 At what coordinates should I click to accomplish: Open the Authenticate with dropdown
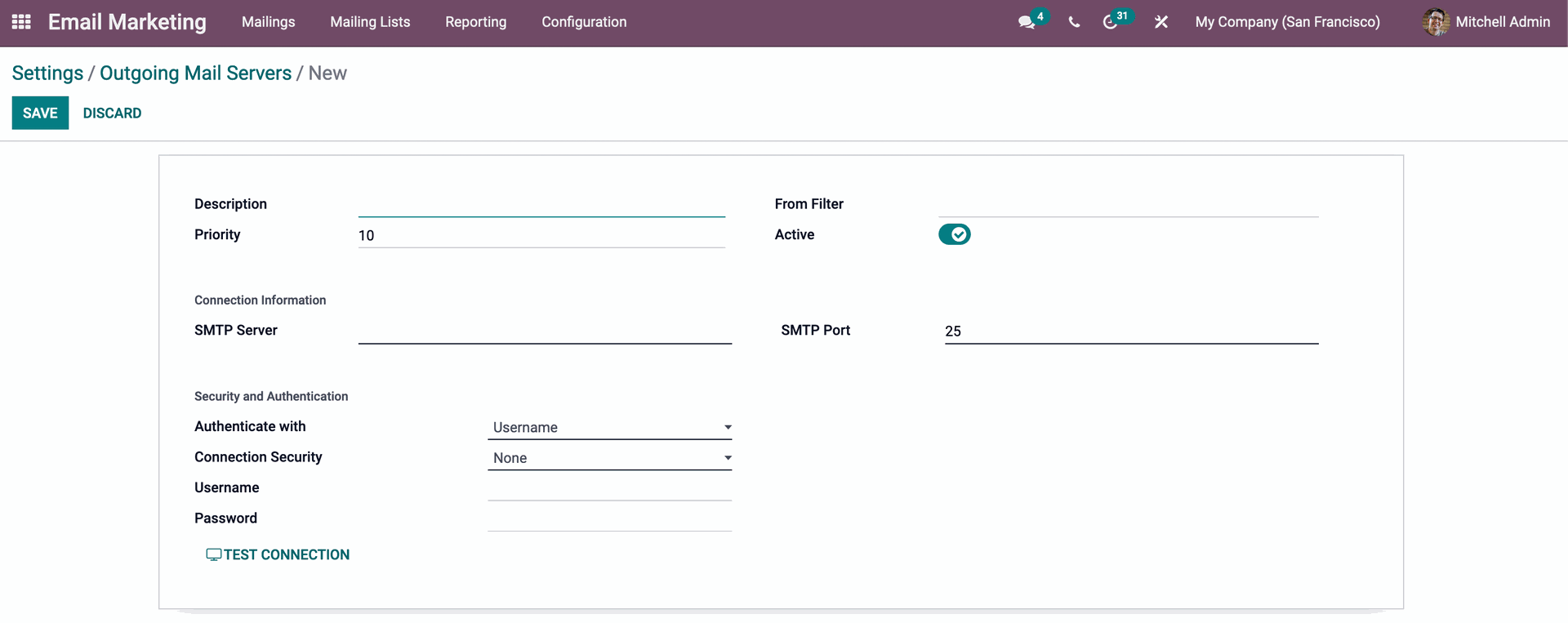(609, 427)
